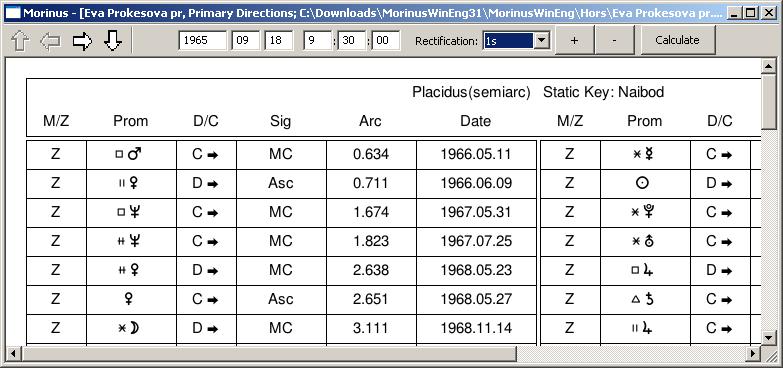Click the vertical scrollbar up arrow
Viewport: 783px width, 368px height.
click(x=769, y=66)
